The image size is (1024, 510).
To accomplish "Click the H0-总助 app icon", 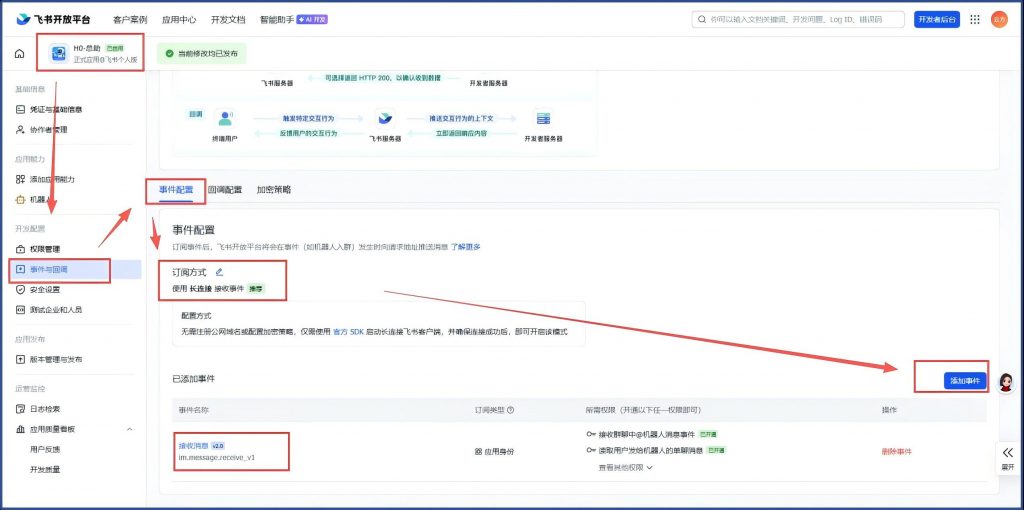I will coord(59,53).
